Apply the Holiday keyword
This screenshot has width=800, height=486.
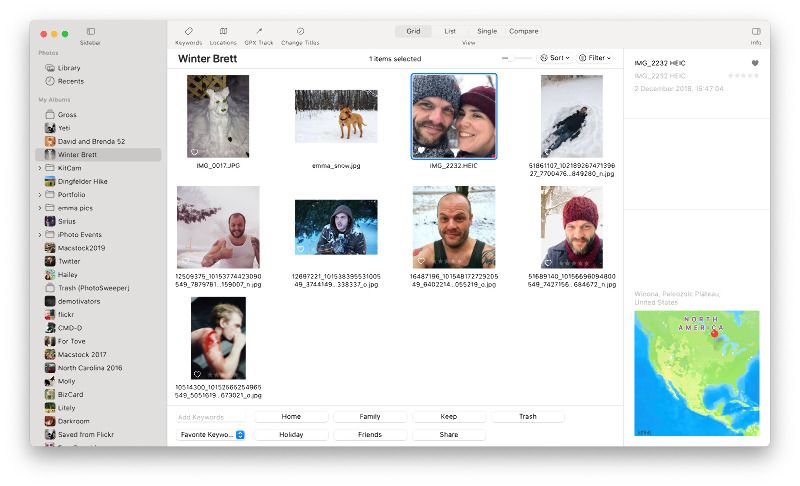[x=291, y=434]
